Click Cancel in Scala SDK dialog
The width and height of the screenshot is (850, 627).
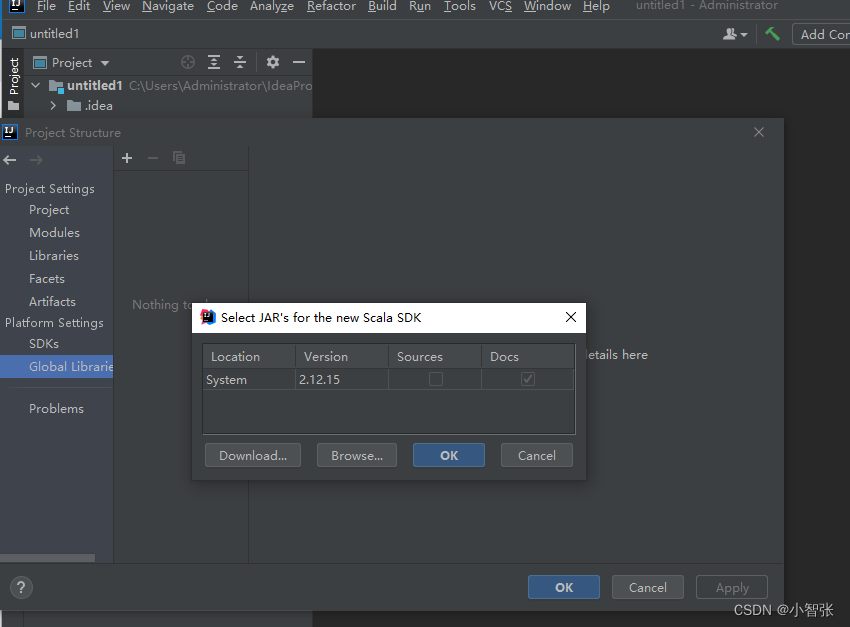click(537, 455)
